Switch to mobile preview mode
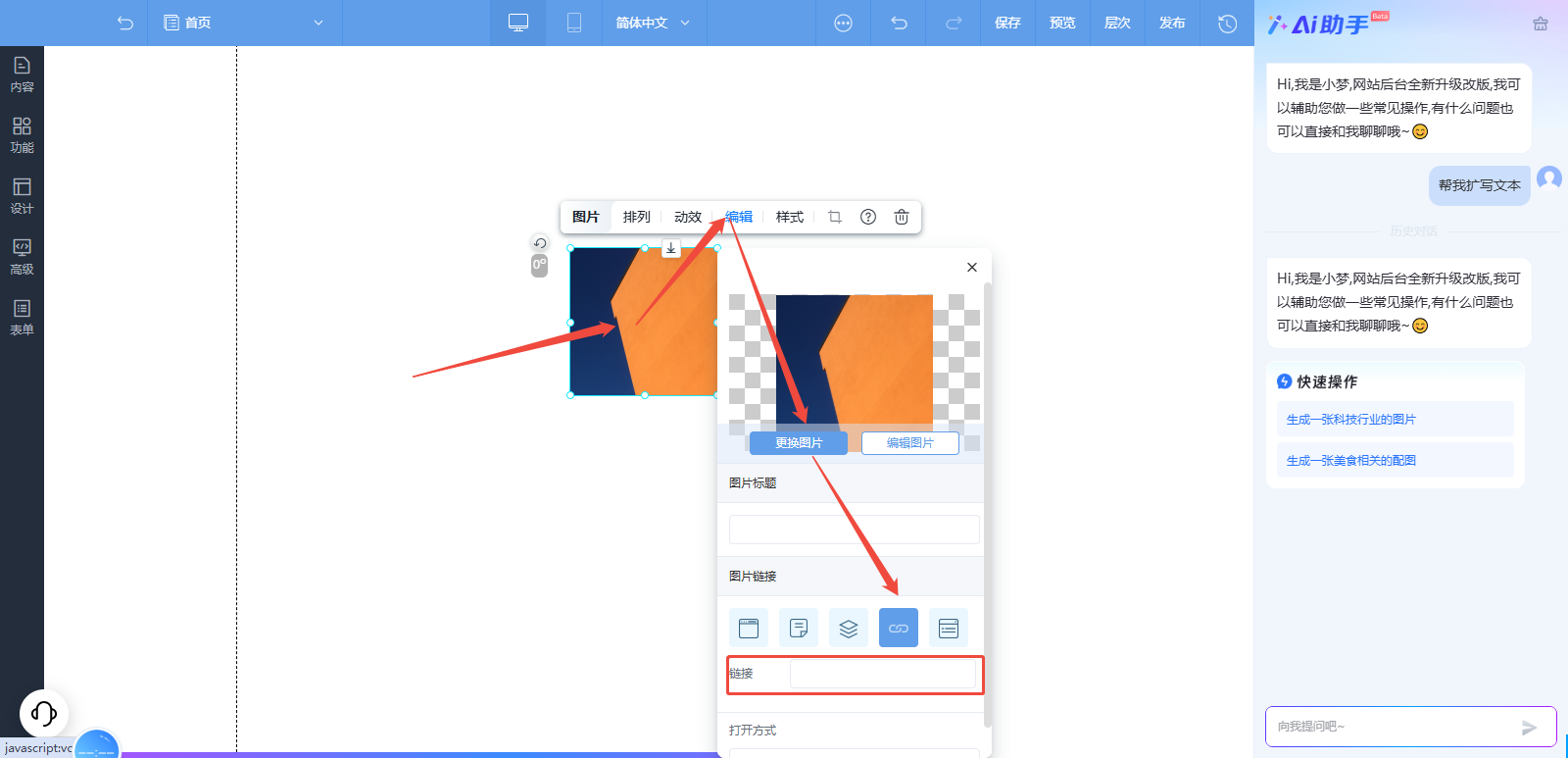This screenshot has height=758, width=1568. pos(574,23)
